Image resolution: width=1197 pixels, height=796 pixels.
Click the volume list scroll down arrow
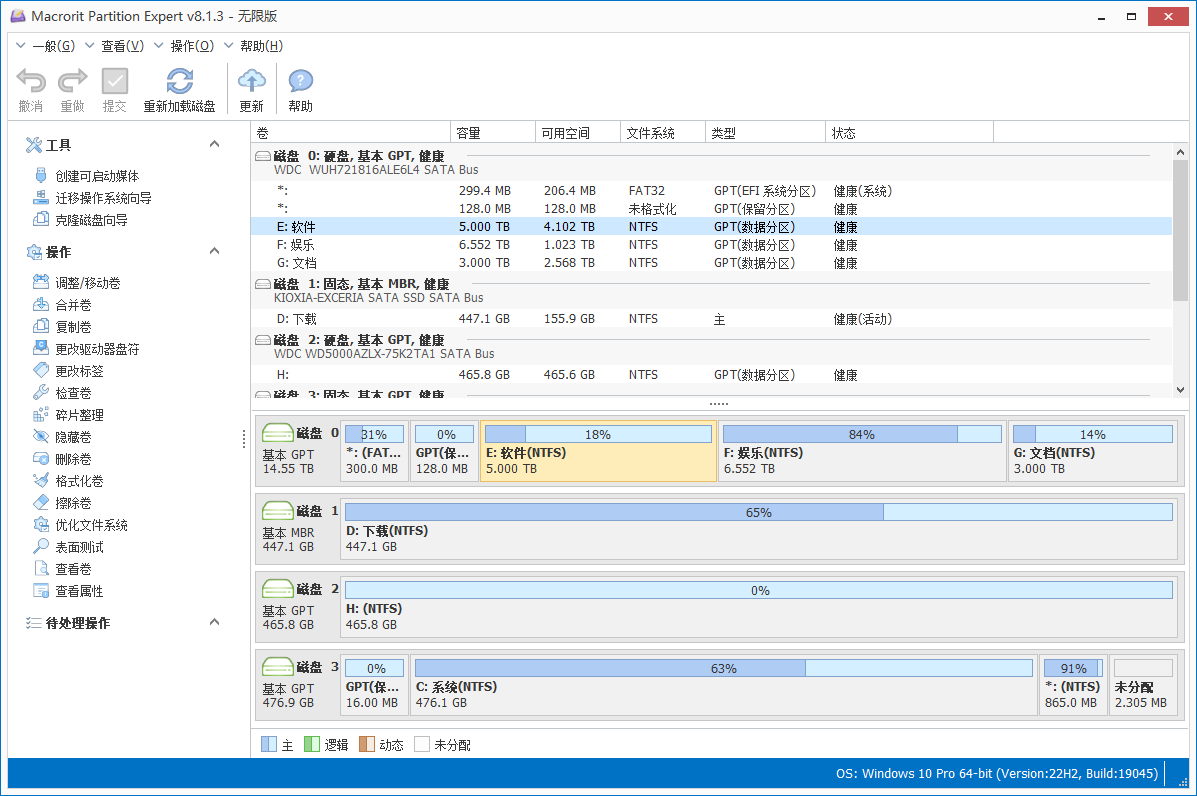pyautogui.click(x=1180, y=390)
